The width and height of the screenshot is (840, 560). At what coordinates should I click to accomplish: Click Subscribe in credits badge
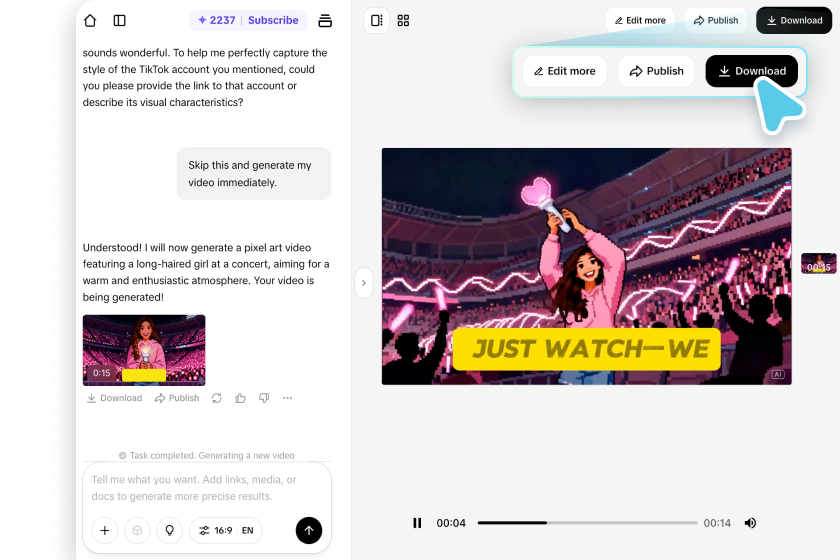[273, 20]
